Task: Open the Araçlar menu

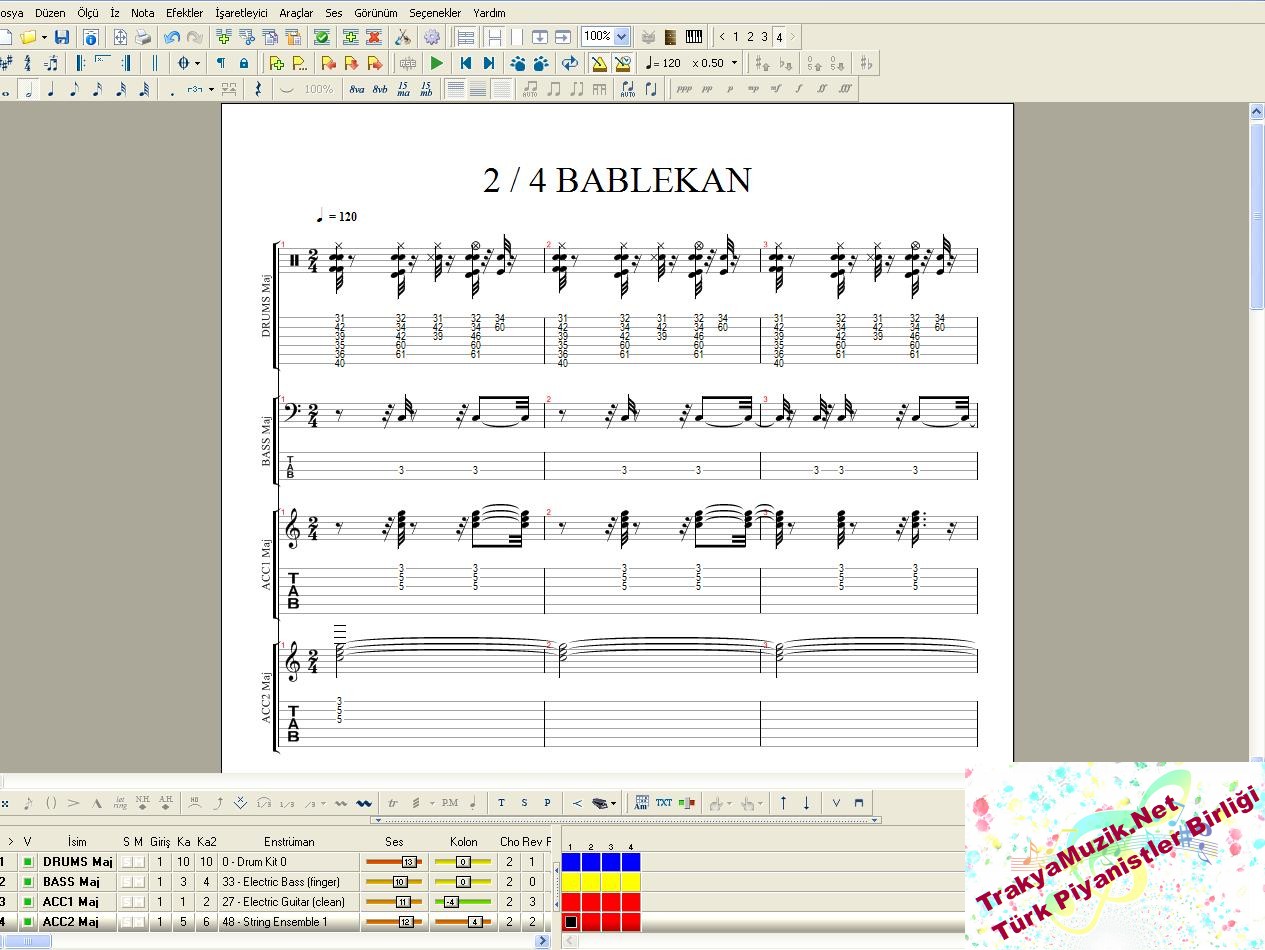Action: (296, 13)
